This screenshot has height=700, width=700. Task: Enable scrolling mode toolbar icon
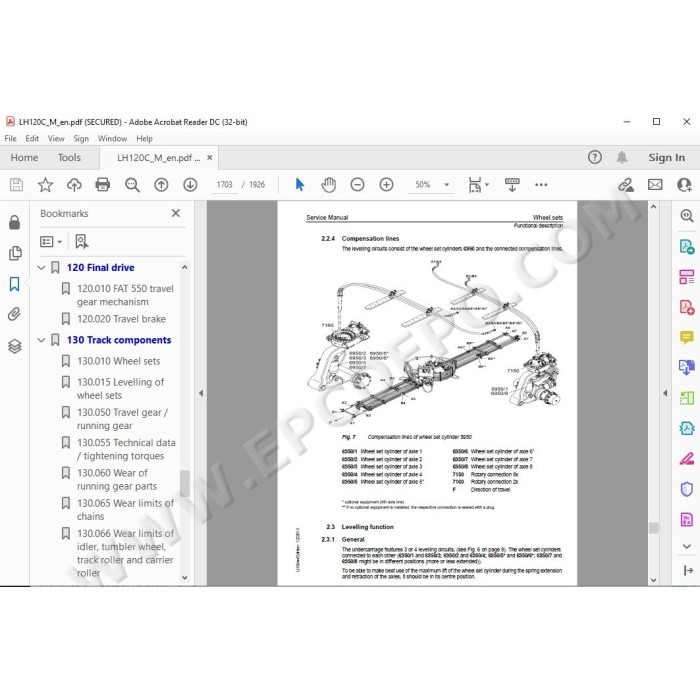(x=512, y=184)
